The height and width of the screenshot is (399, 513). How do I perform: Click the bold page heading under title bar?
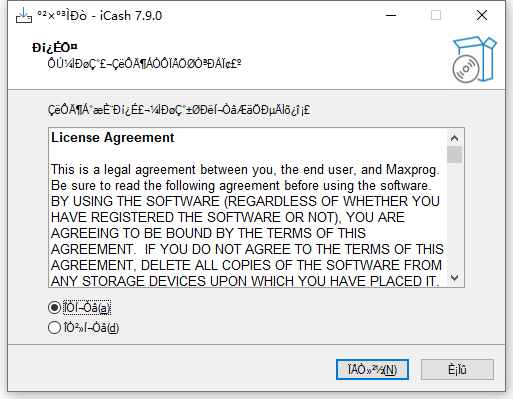point(55,48)
